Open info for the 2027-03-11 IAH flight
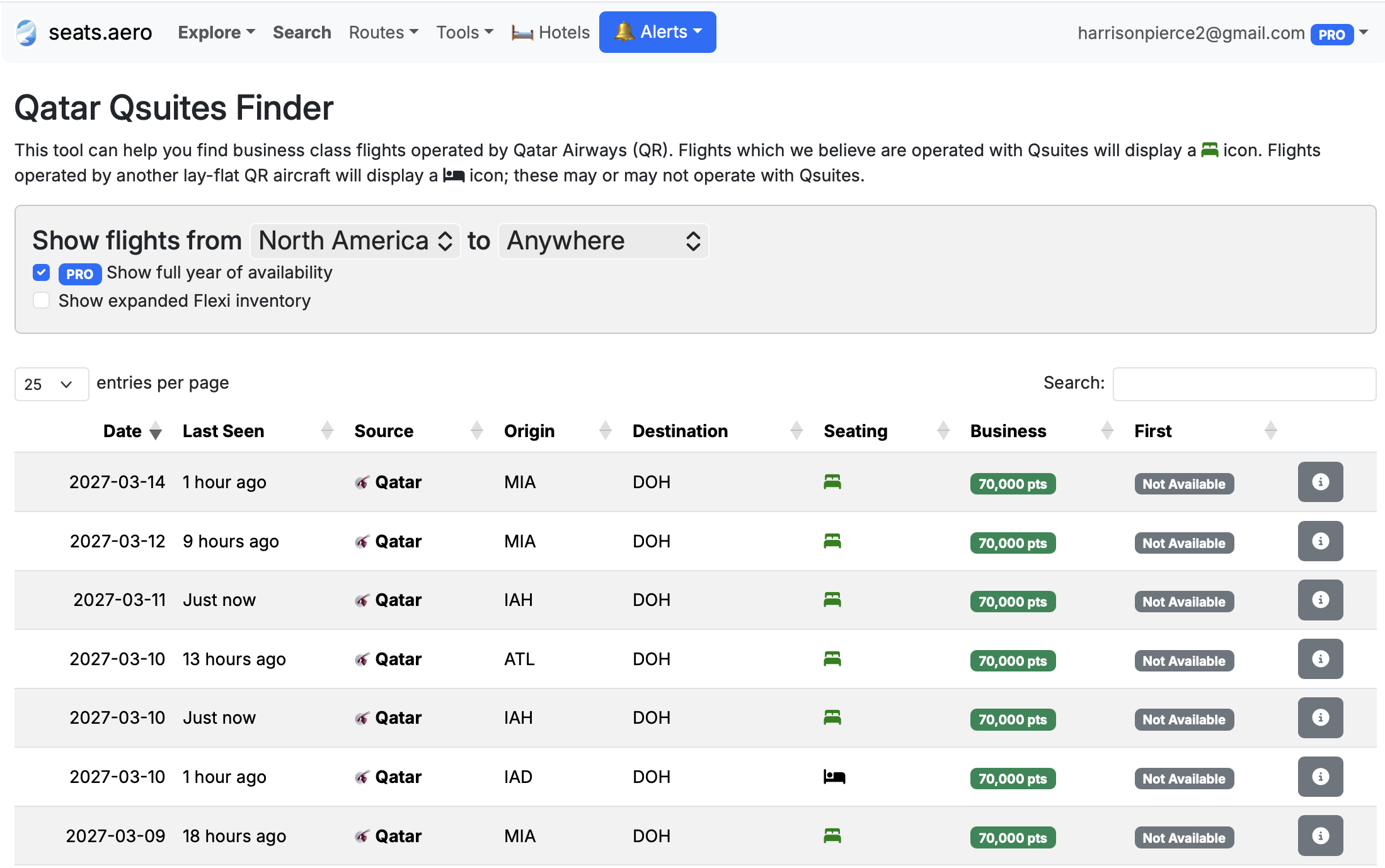This screenshot has width=1385, height=868. (1320, 600)
